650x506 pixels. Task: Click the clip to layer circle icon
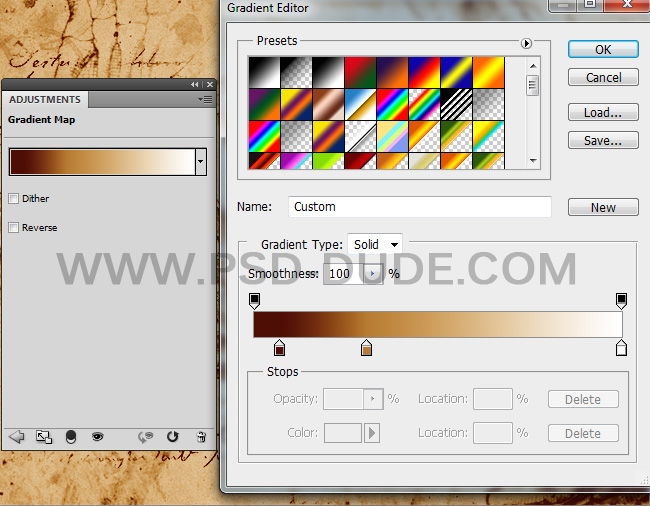pyautogui.click(x=71, y=437)
